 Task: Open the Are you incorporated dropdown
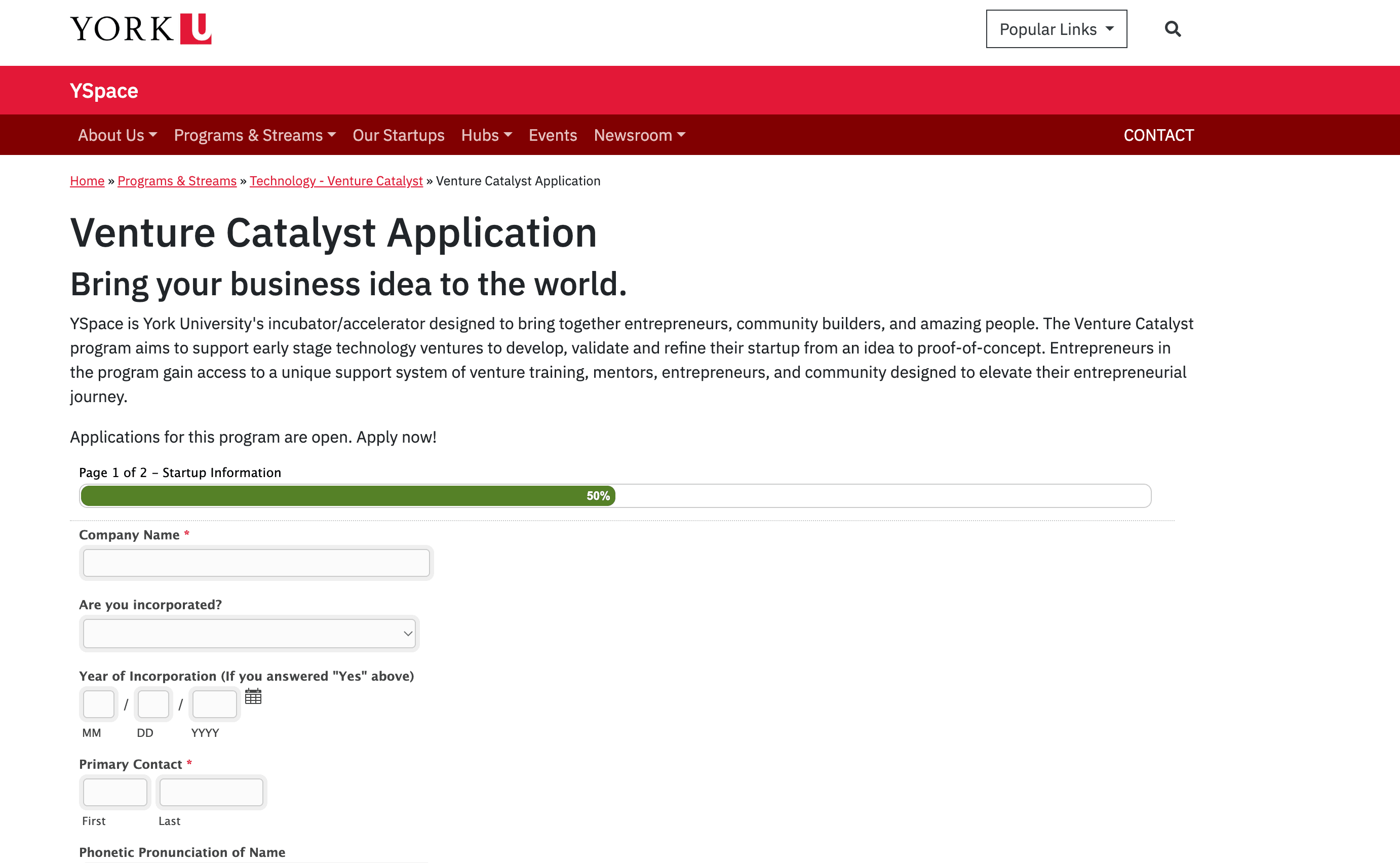(x=249, y=634)
